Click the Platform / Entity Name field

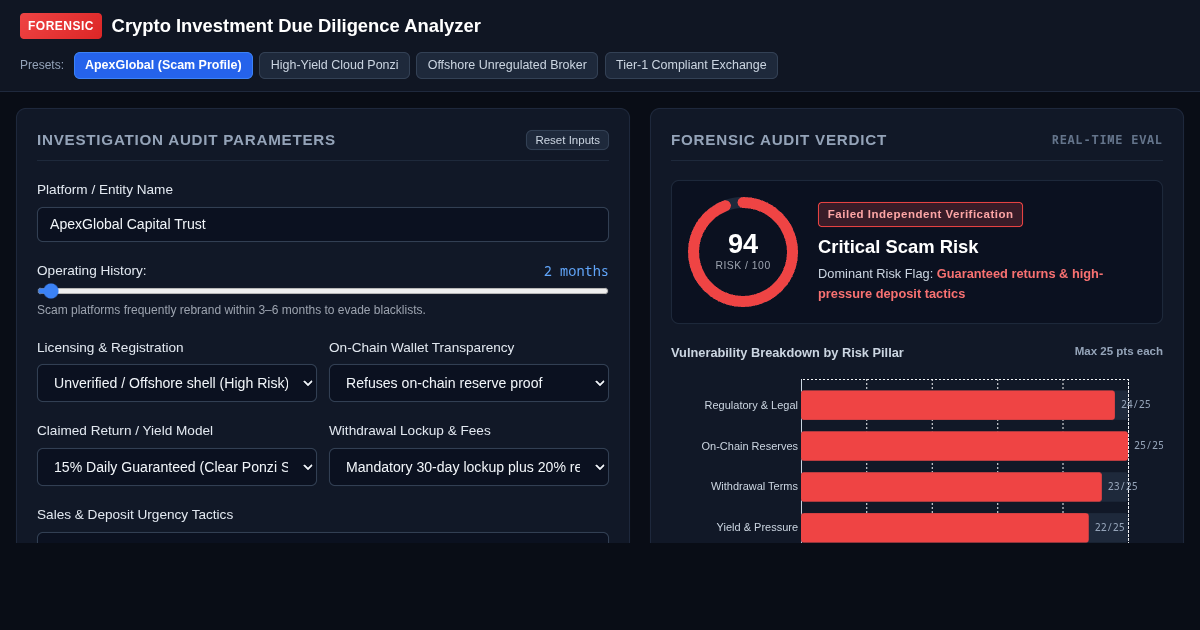(323, 224)
